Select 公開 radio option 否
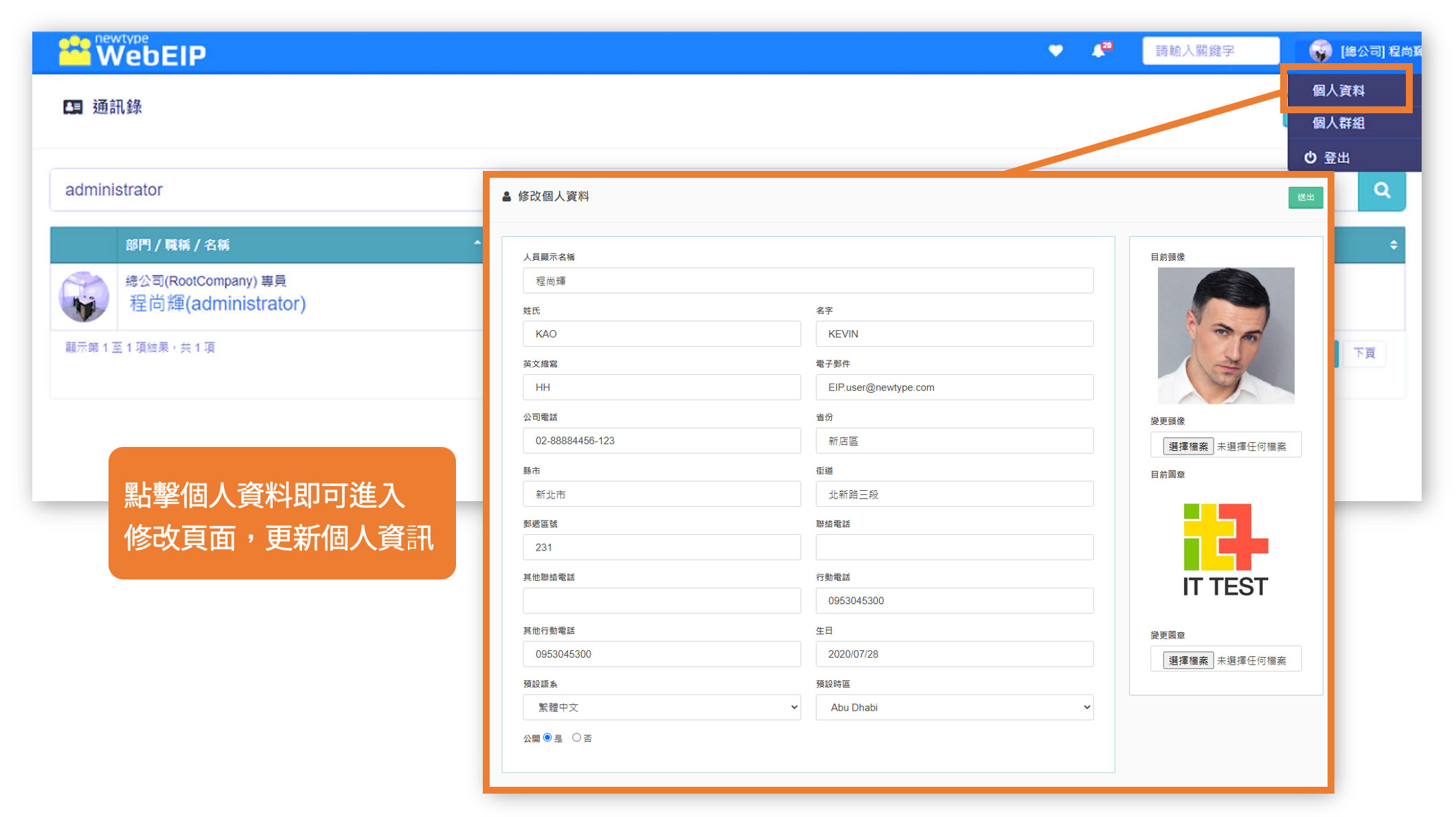The width and height of the screenshot is (1456, 817). (577, 737)
